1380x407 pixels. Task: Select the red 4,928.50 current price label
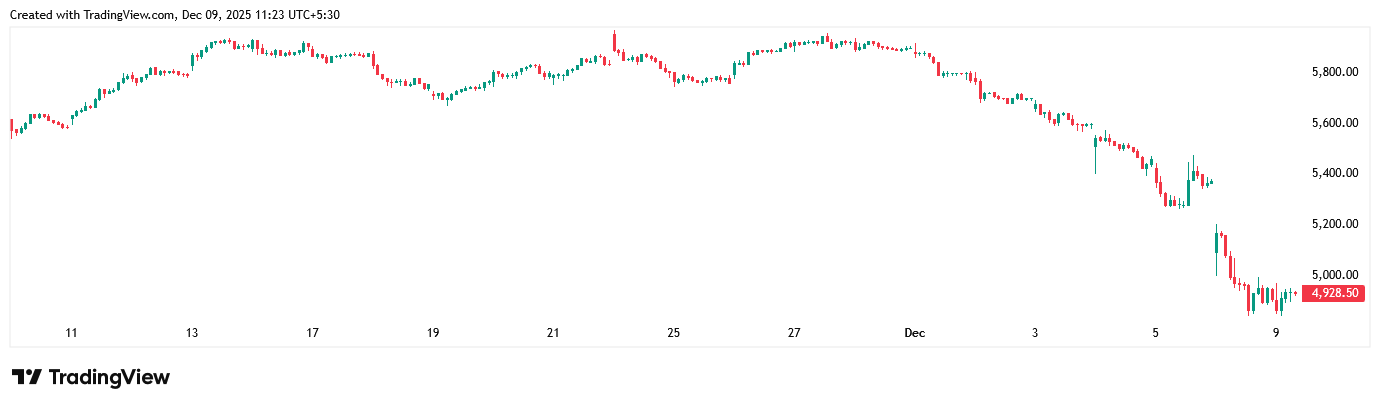(1334, 293)
